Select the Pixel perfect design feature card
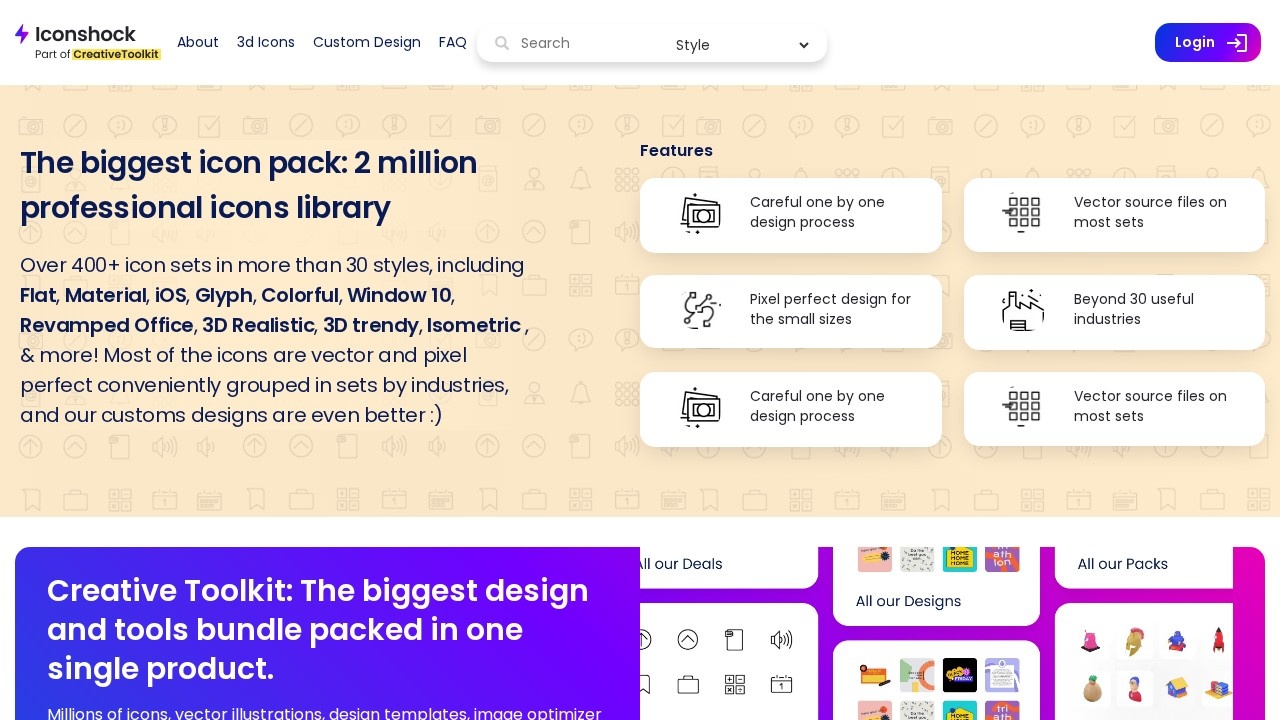1280x720 pixels. coord(791,312)
